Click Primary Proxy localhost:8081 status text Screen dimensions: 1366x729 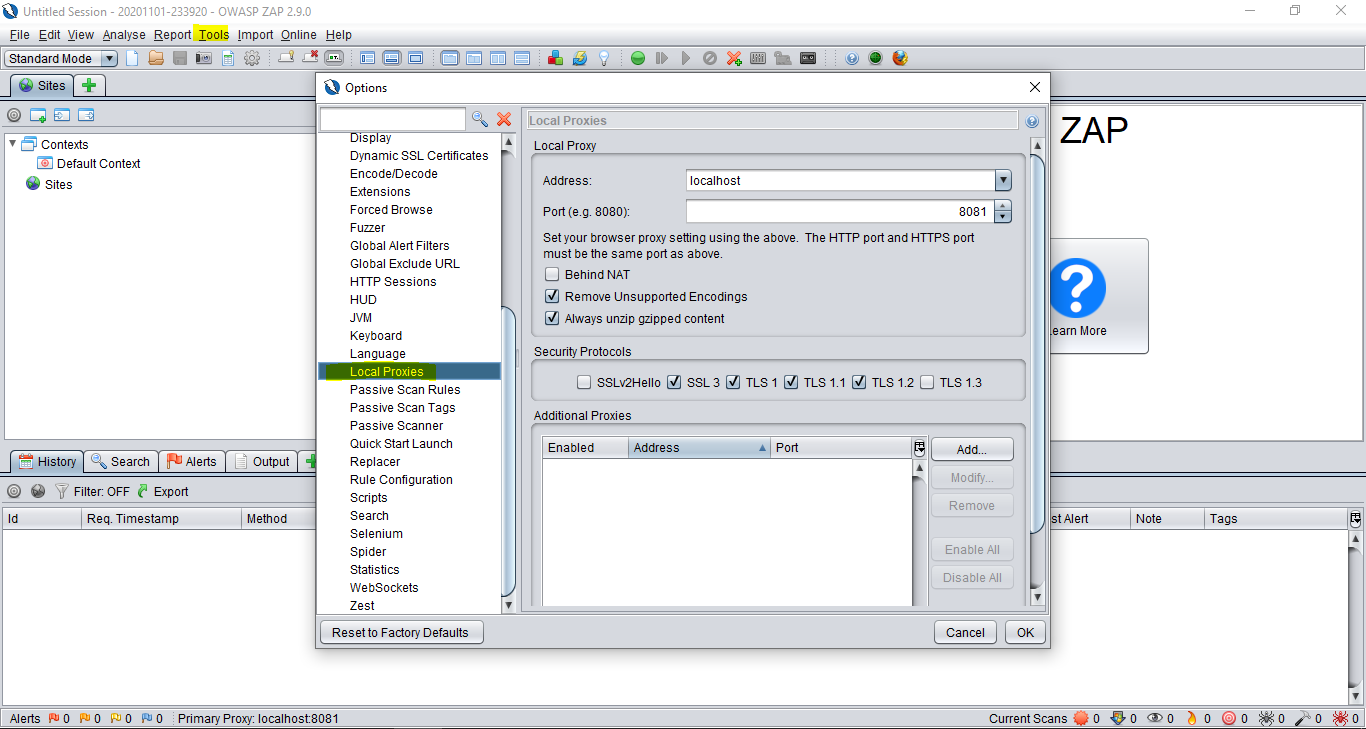[258, 718]
